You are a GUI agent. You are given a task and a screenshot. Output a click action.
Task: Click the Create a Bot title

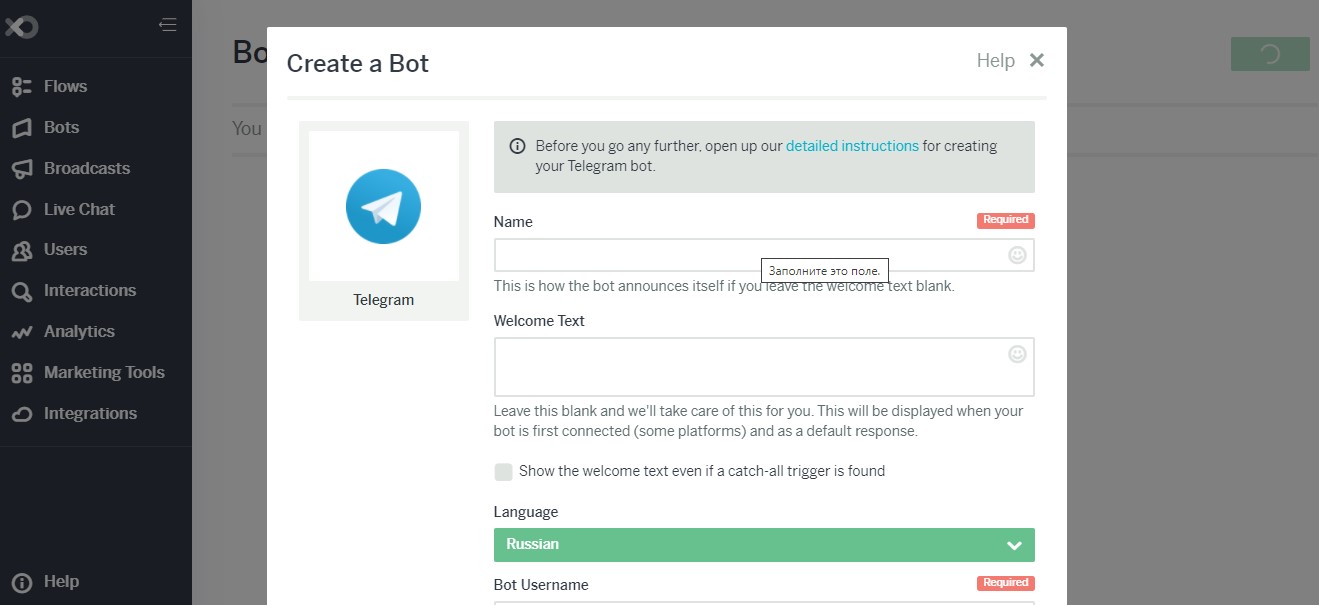pos(358,64)
